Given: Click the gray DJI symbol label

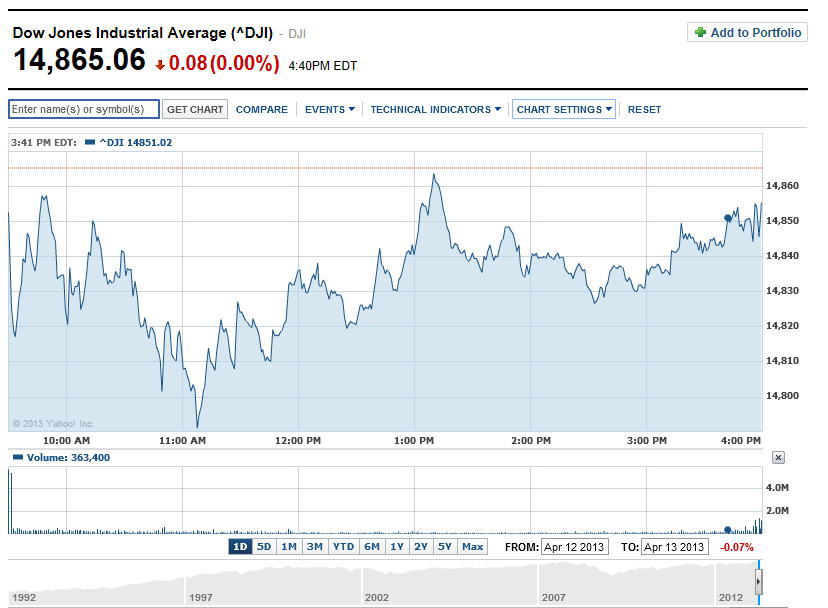Looking at the screenshot, I should pos(297,34).
